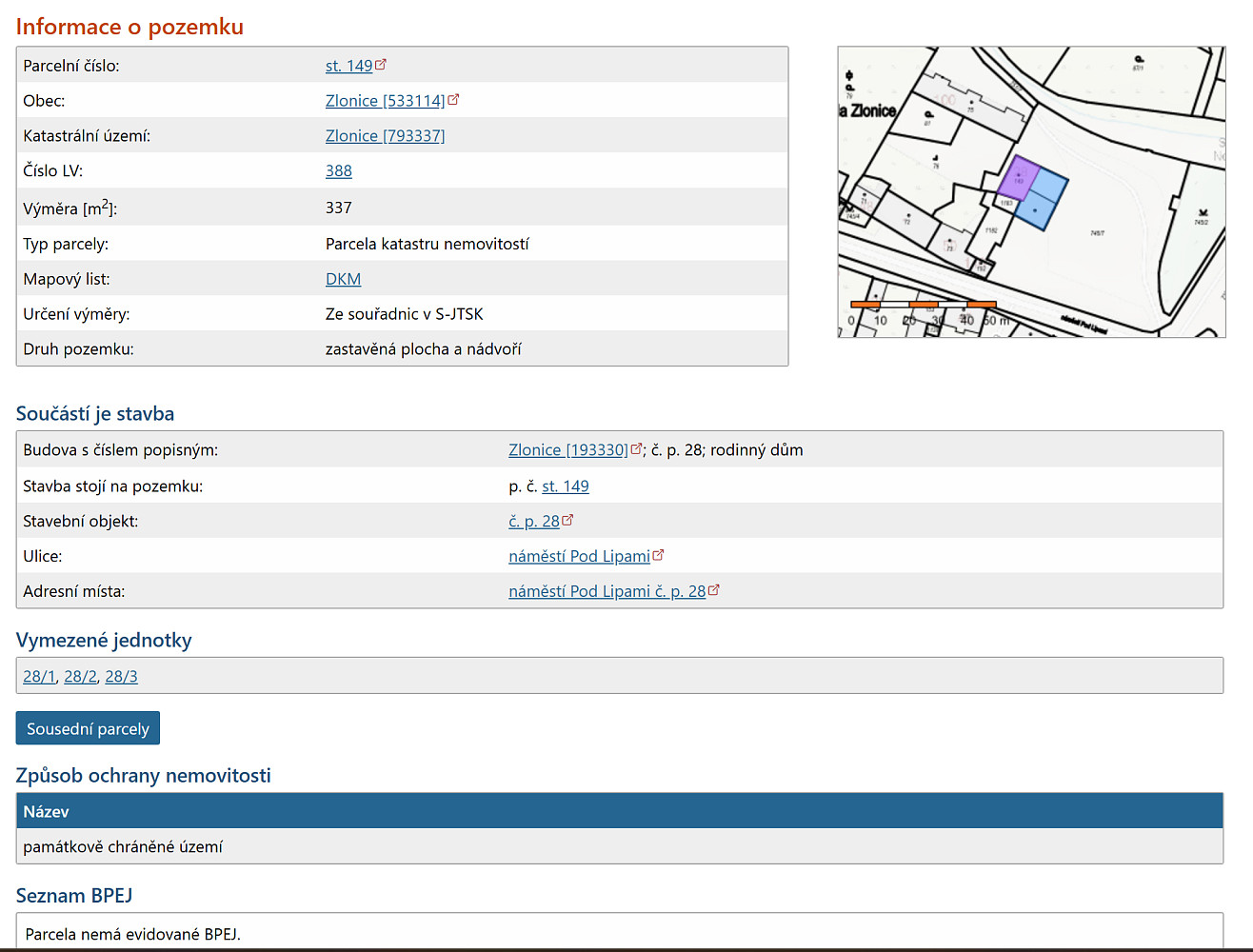Select area value 337
Viewport: 1253px width, 952px height.
pos(339,208)
